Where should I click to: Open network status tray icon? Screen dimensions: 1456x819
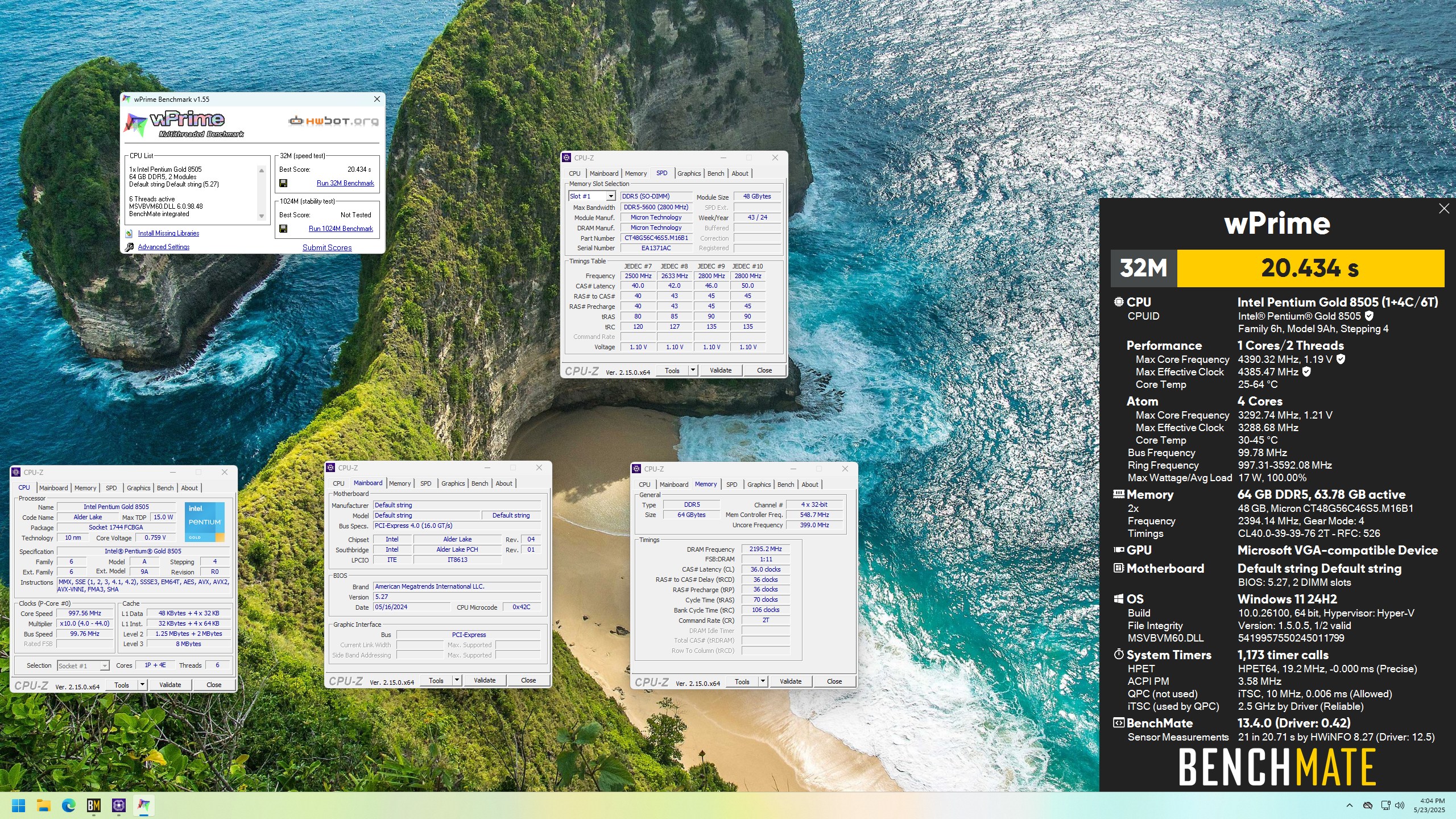(1385, 805)
